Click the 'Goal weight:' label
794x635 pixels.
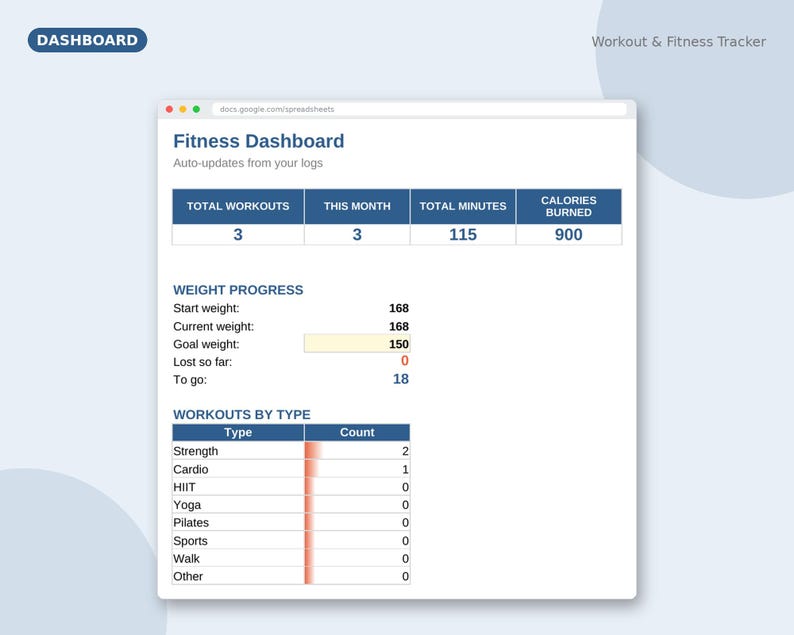click(x=206, y=344)
